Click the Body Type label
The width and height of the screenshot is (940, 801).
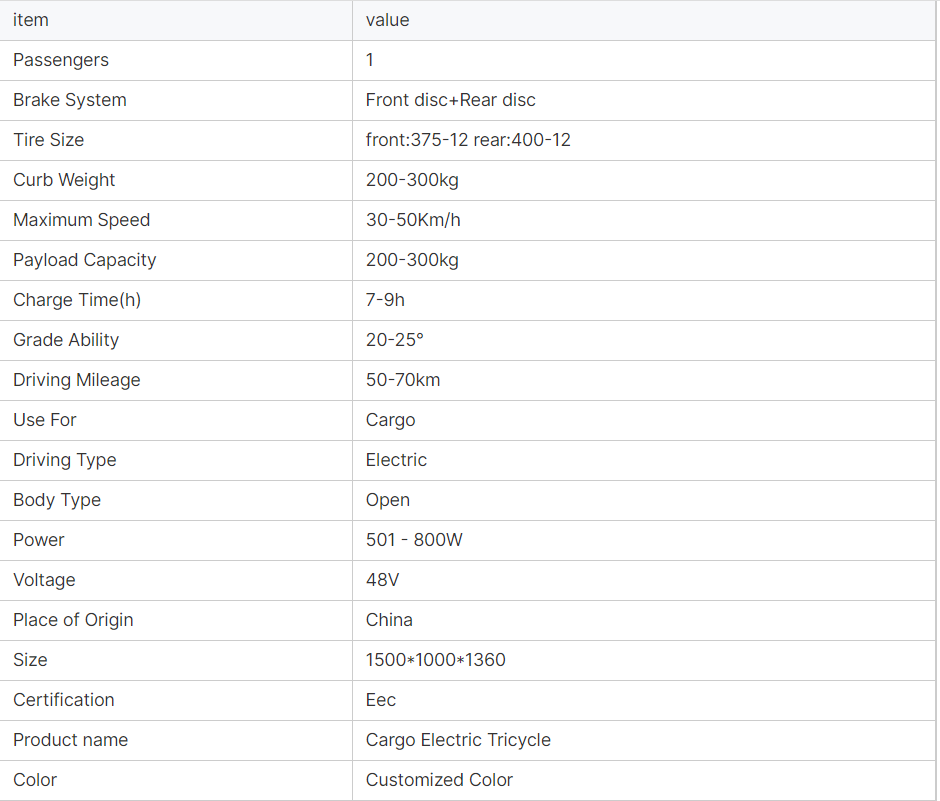[x=57, y=500]
